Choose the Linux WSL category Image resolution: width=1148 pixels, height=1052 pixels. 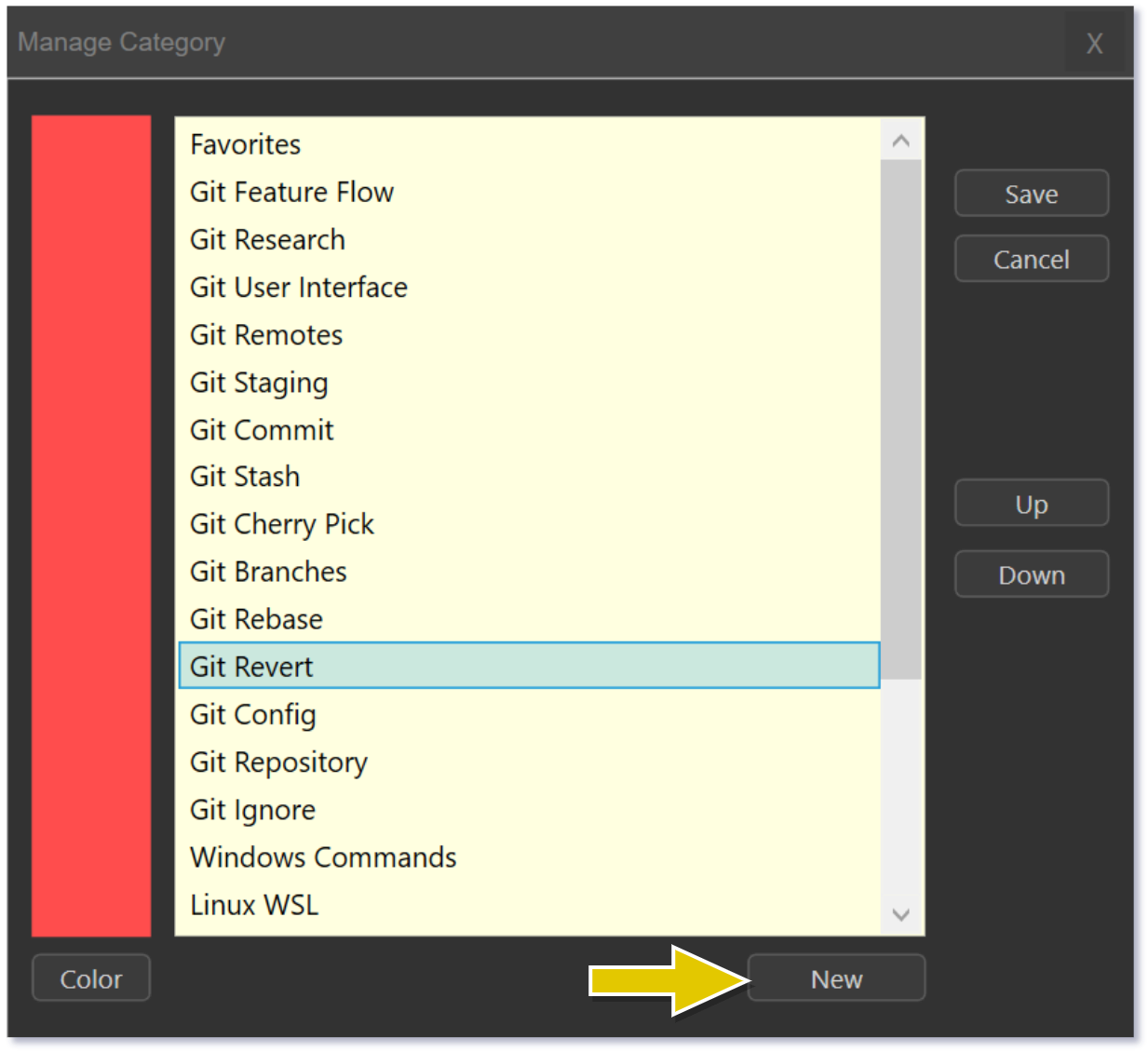(254, 905)
